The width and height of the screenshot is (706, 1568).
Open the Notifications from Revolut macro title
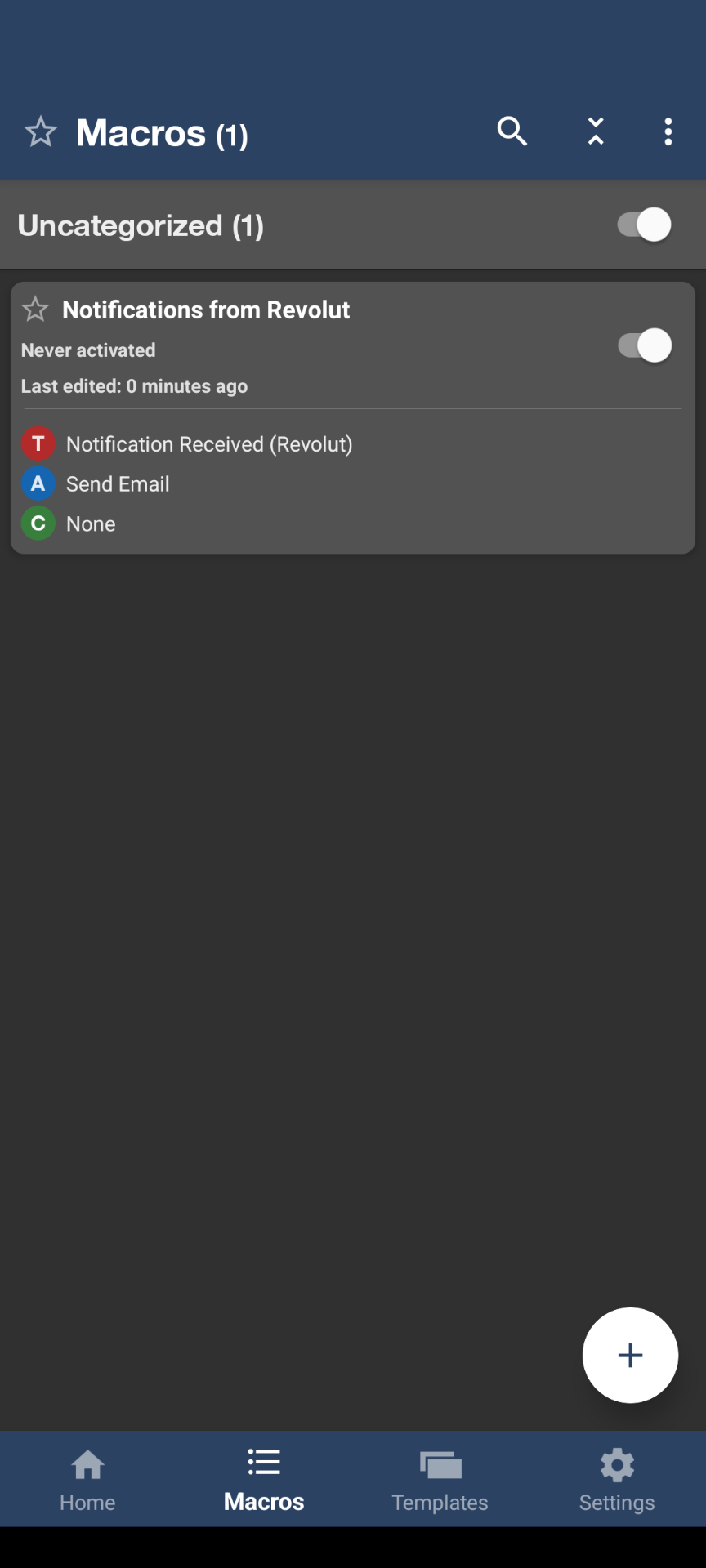click(x=206, y=310)
